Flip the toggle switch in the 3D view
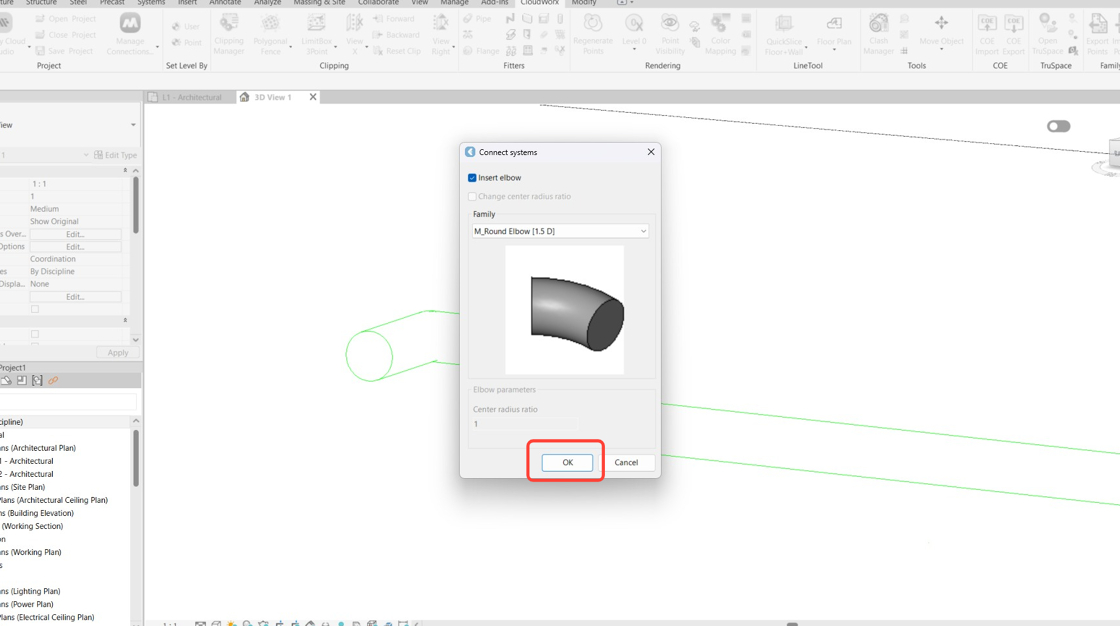Viewport: 1120px width, 626px height. pyautogui.click(x=1059, y=126)
